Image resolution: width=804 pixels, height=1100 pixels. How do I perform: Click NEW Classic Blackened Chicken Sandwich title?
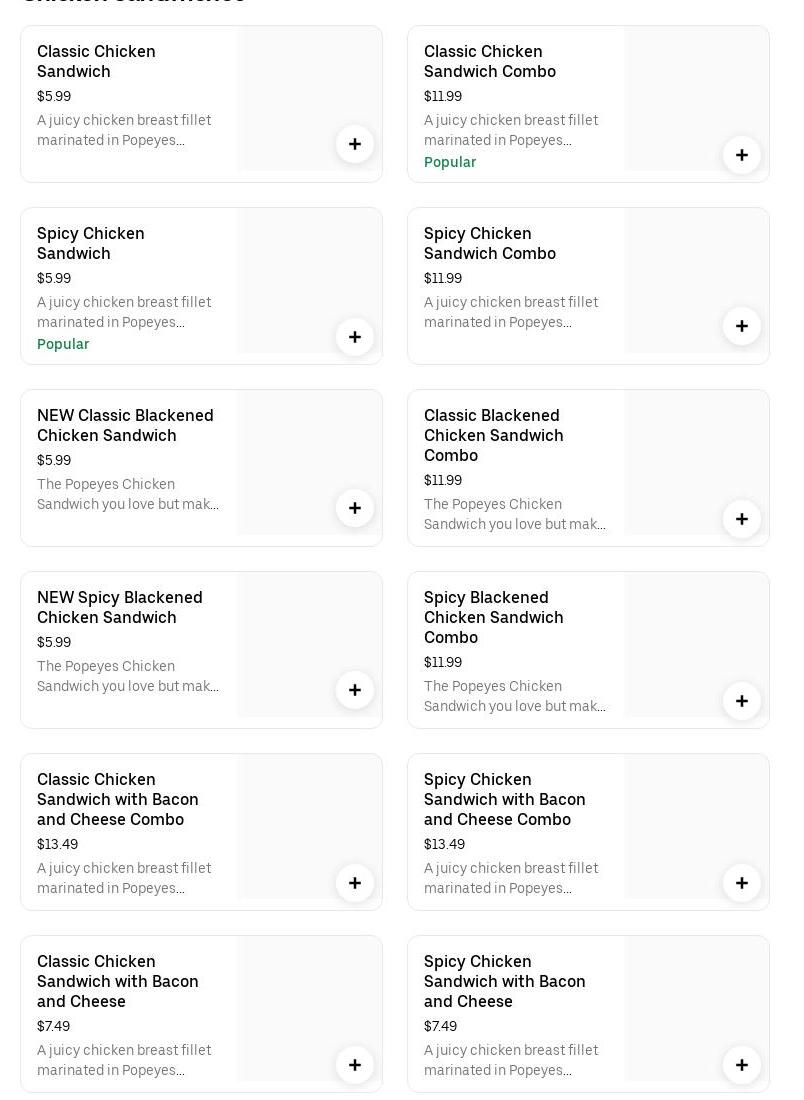(x=125, y=425)
